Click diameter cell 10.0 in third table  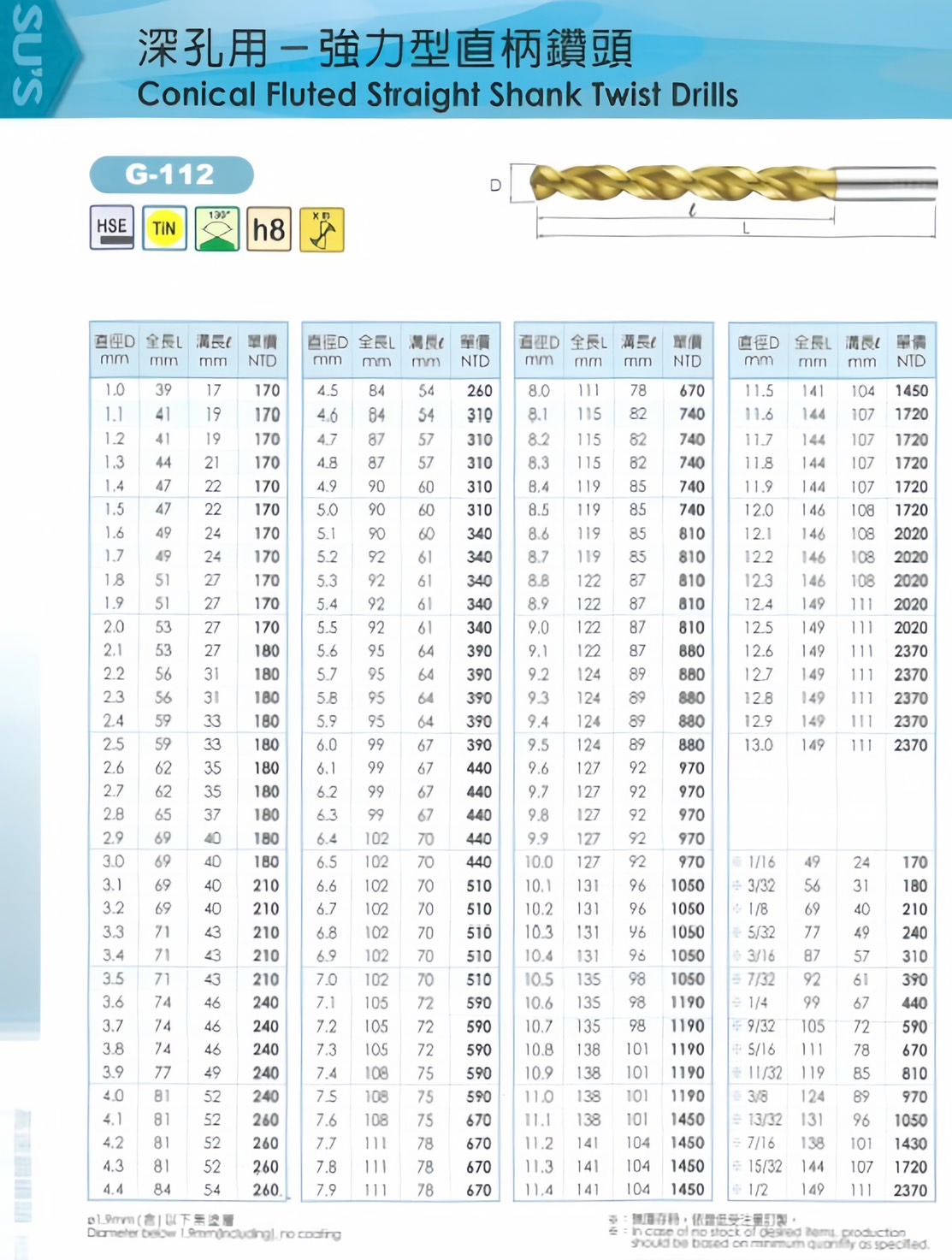pyautogui.click(x=539, y=862)
